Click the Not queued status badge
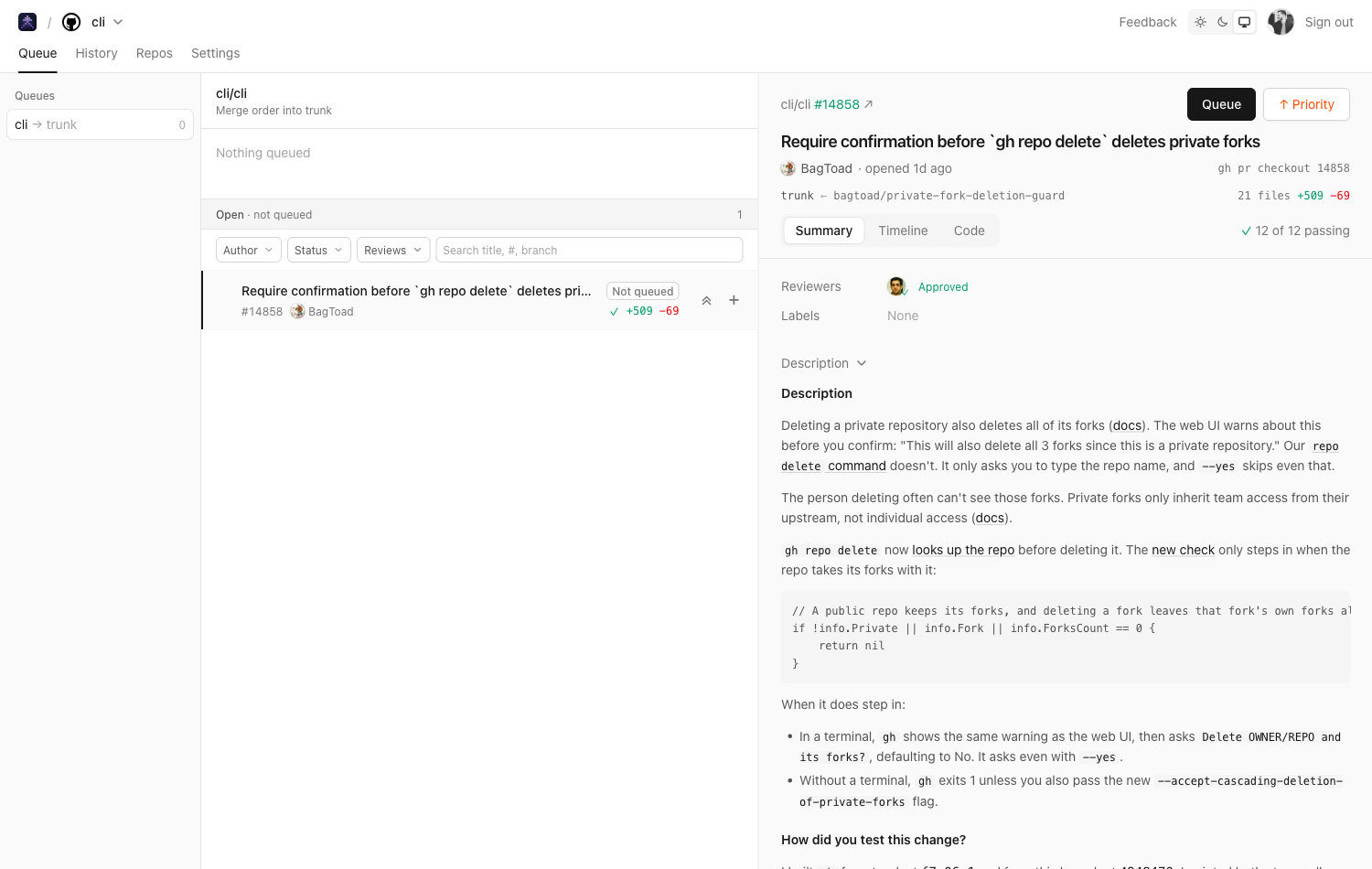This screenshot has height=869, width=1372. (642, 291)
